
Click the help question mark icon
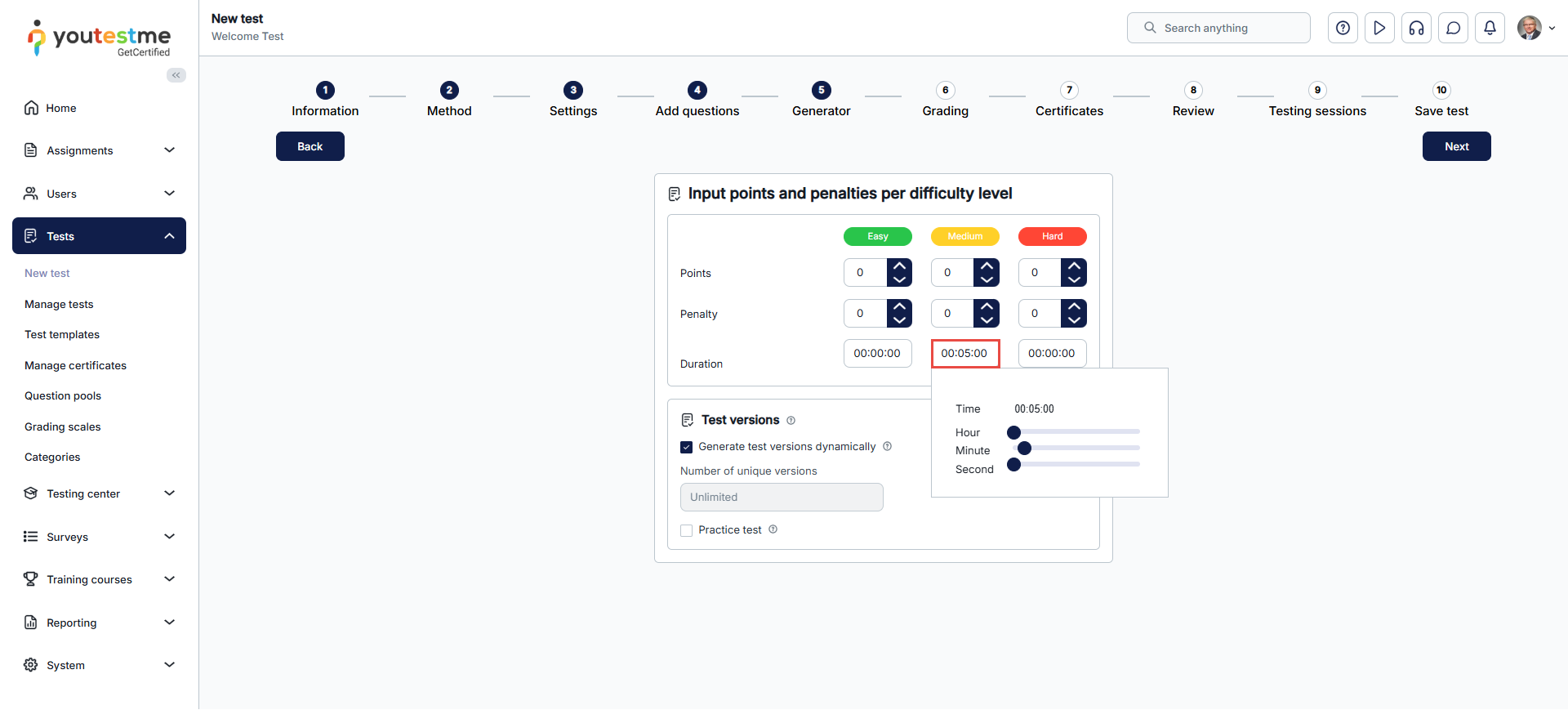pos(1343,28)
